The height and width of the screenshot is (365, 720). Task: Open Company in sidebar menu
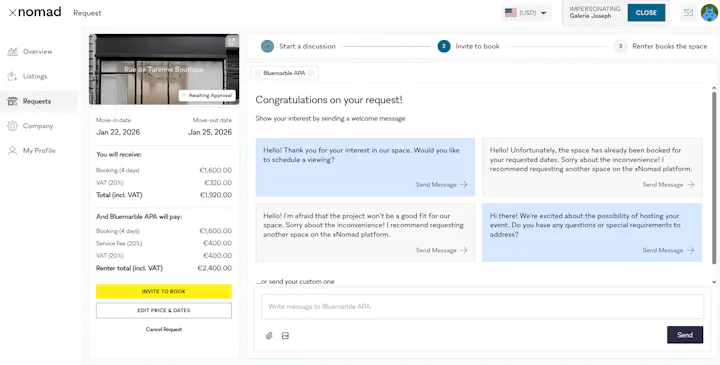38,126
